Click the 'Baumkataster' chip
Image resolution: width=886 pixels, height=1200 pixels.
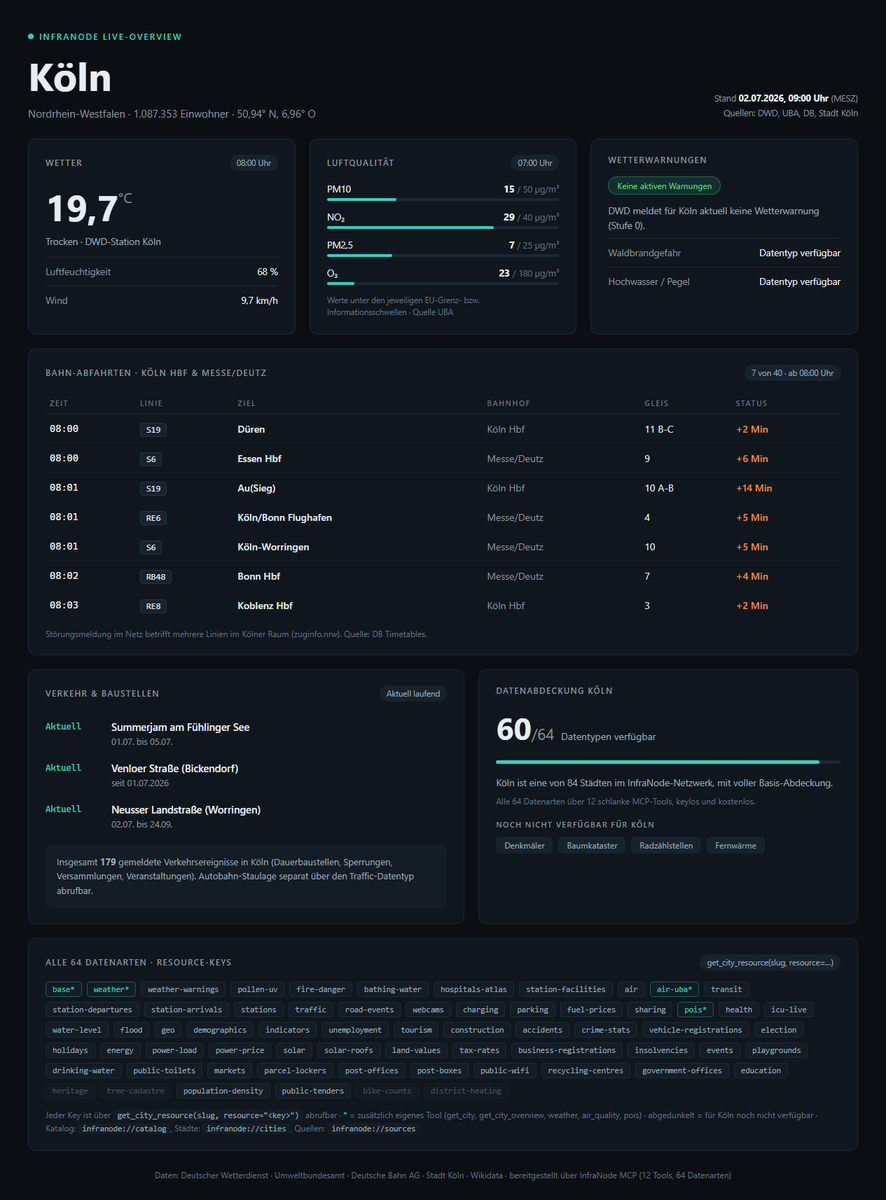click(592, 846)
